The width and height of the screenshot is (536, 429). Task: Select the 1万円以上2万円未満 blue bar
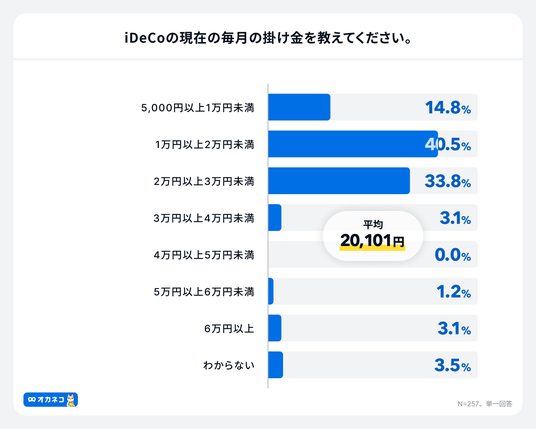tap(353, 144)
